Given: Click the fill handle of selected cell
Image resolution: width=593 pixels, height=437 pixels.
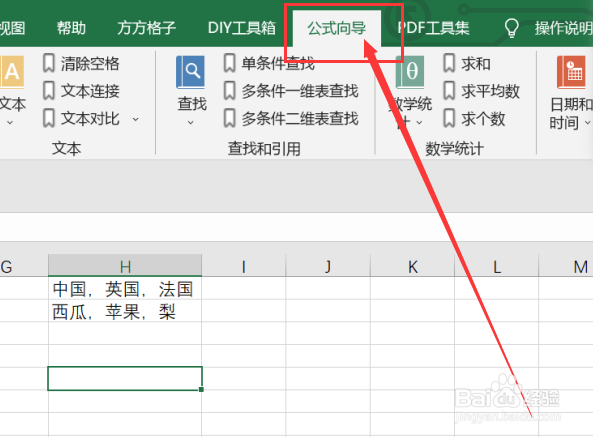Looking at the screenshot, I should (201, 389).
